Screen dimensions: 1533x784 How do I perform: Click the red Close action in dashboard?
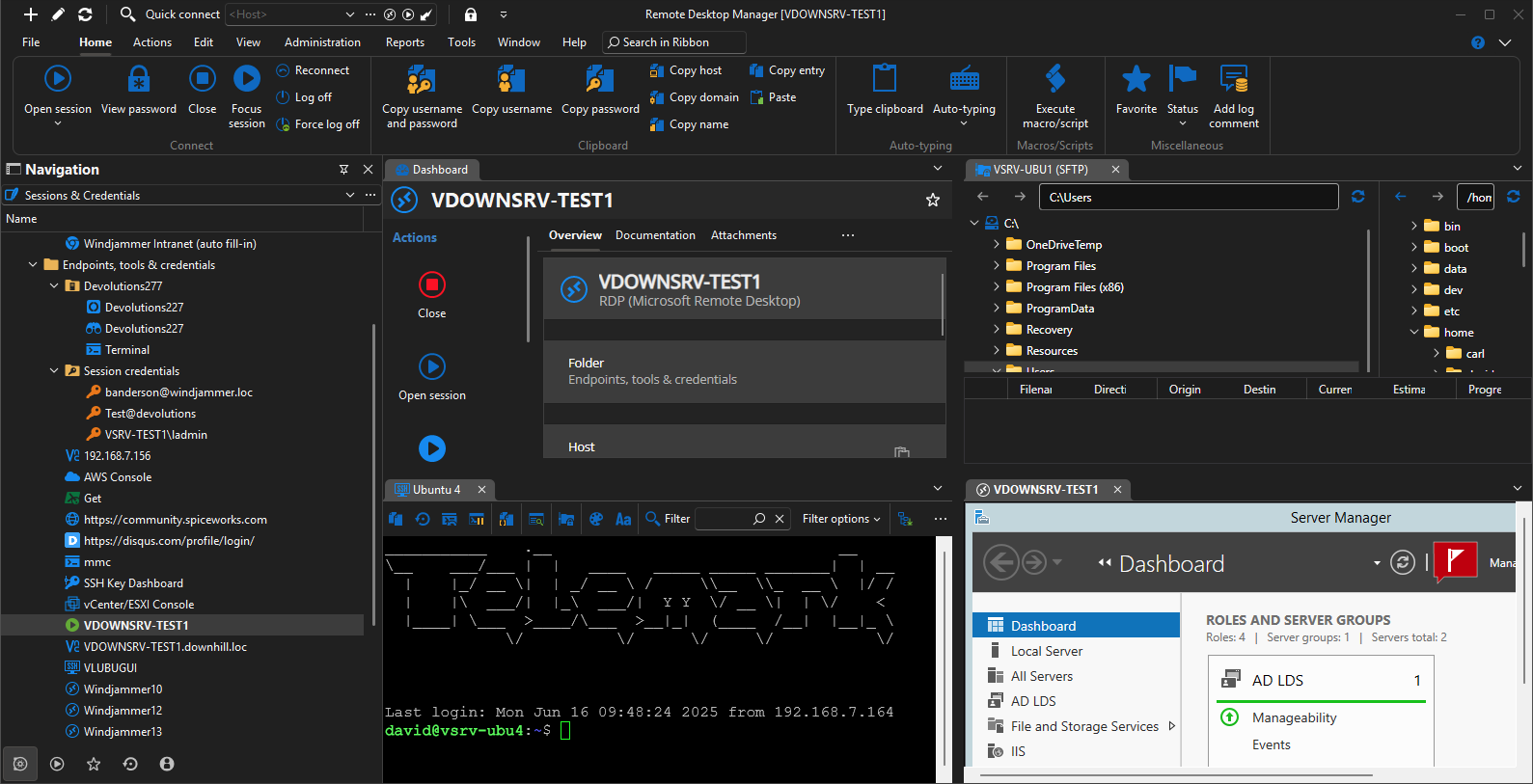[x=432, y=284]
